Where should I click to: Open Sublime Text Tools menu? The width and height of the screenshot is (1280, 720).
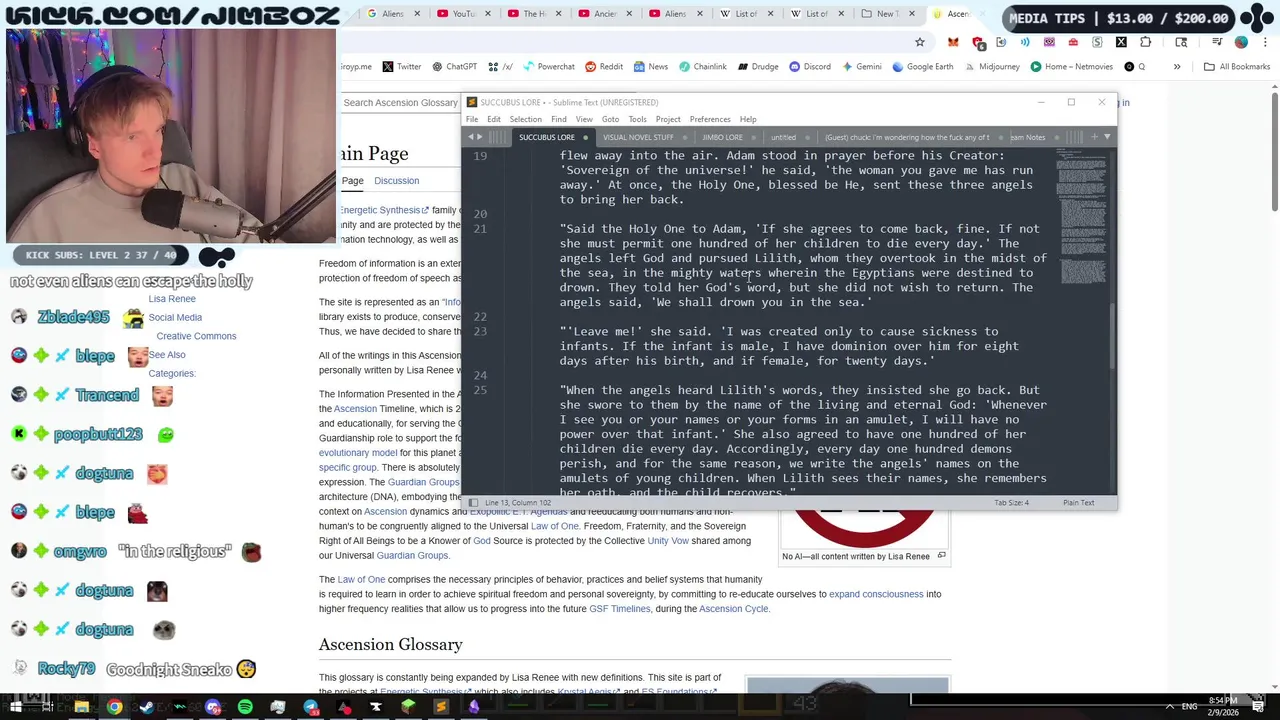point(637,119)
